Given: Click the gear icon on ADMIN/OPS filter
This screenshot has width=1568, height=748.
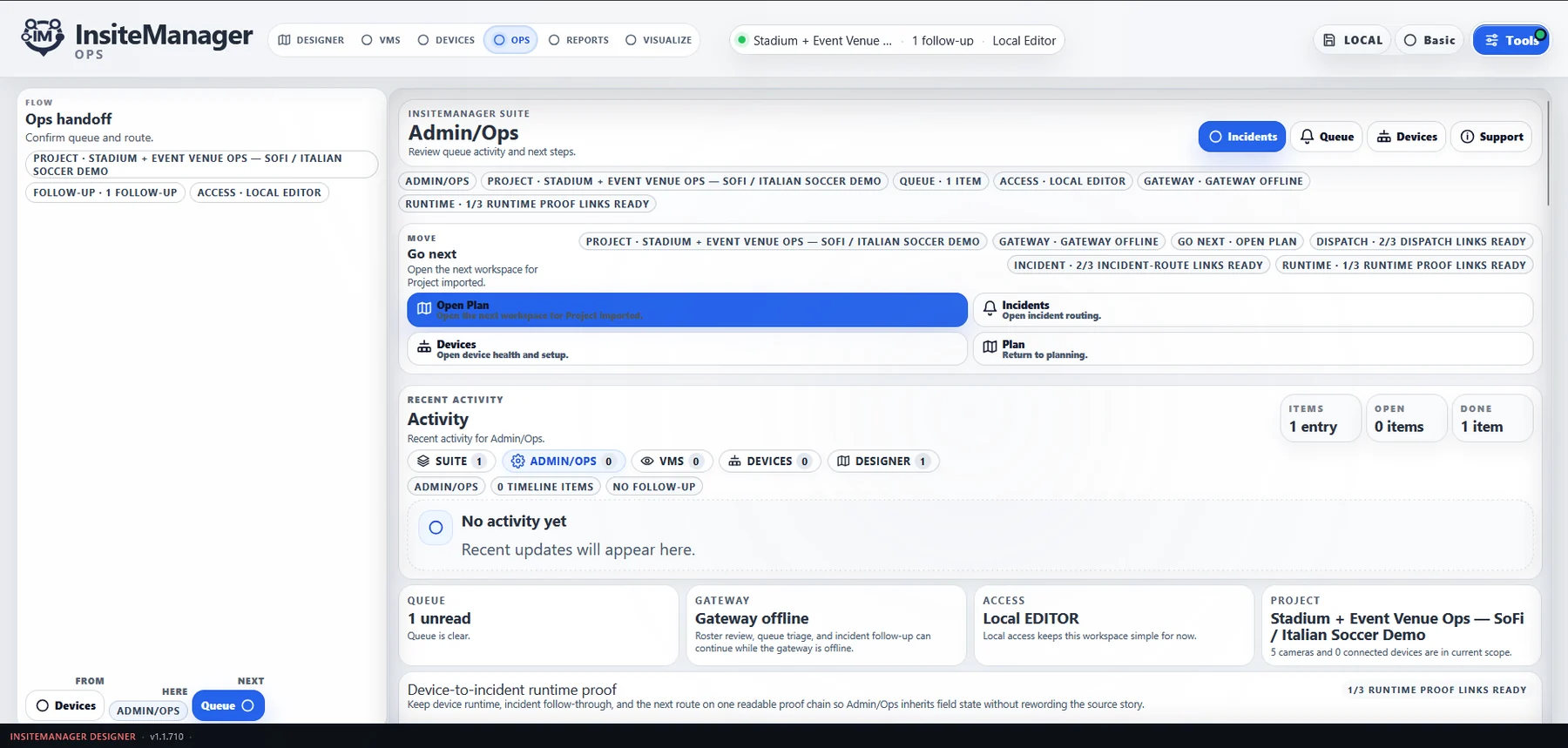Looking at the screenshot, I should (518, 462).
